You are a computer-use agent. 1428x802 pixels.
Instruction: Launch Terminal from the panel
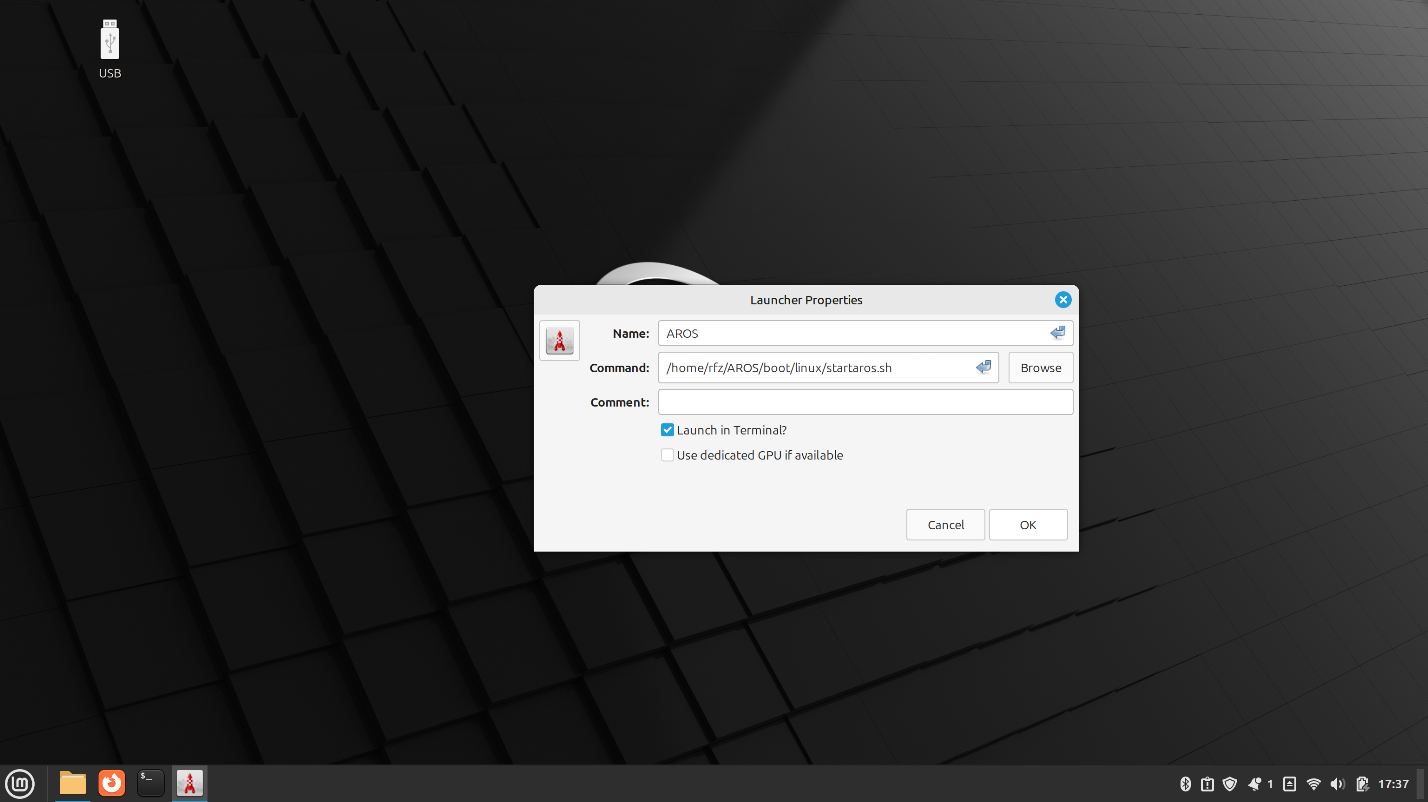coord(151,783)
